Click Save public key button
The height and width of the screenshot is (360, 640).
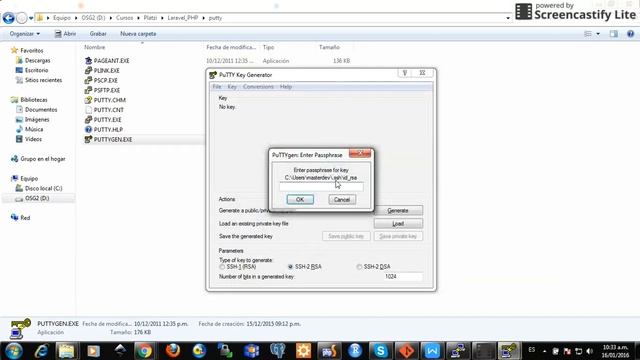tap(346, 236)
